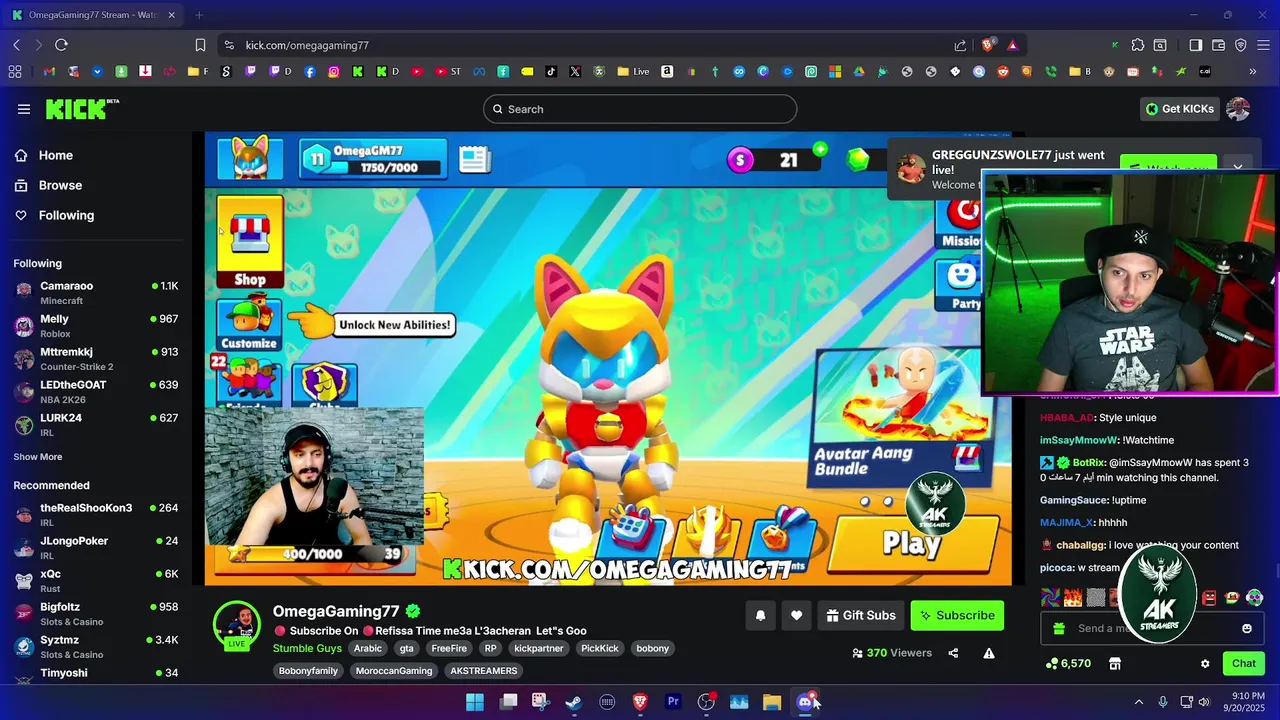The width and height of the screenshot is (1280, 720).
Task: Open the Kick logo homepage
Action: click(80, 109)
